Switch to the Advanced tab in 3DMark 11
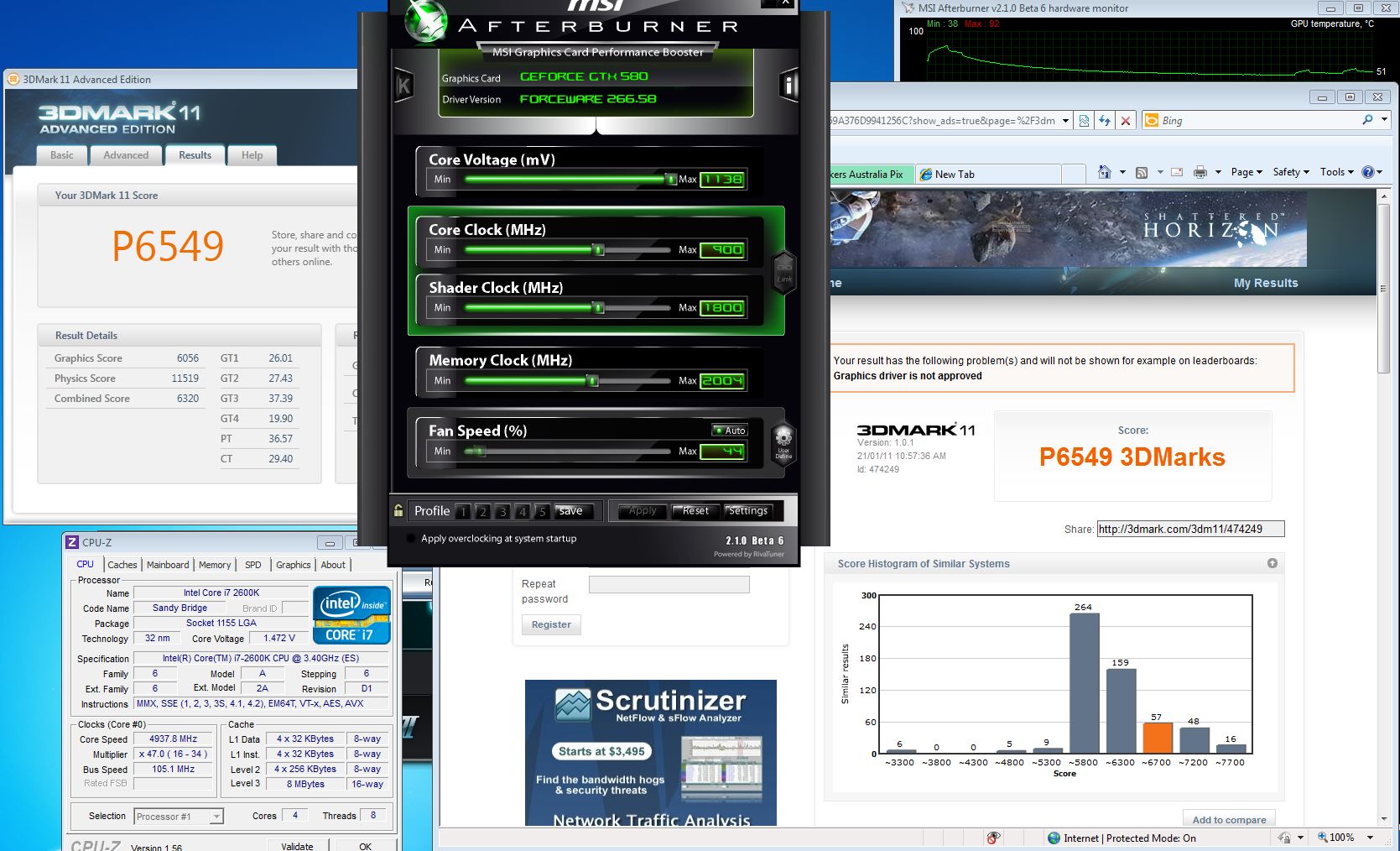 (x=126, y=155)
